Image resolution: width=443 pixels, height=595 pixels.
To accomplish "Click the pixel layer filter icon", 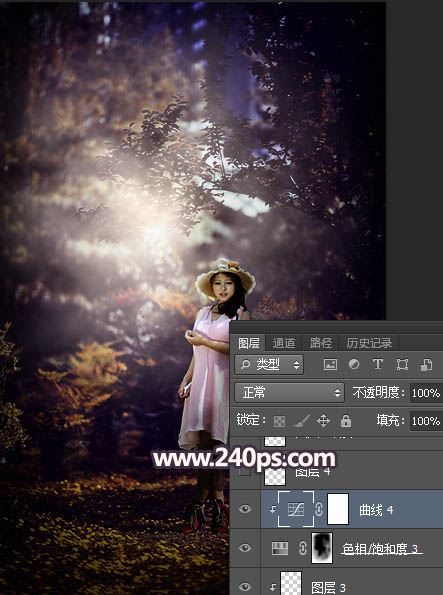I will [x=330, y=365].
